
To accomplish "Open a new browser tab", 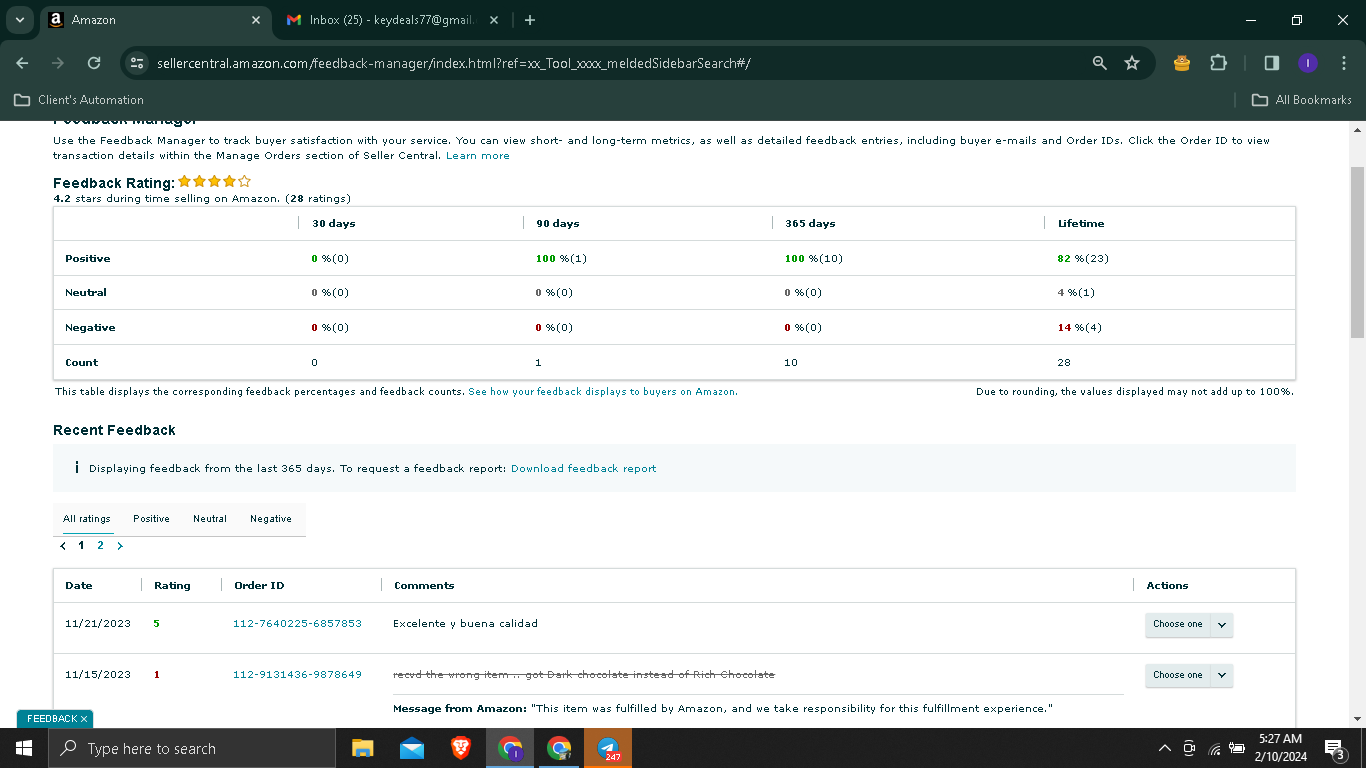I will 530,20.
